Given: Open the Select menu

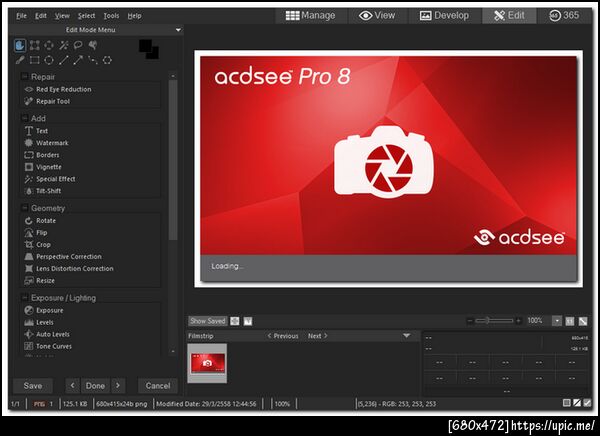Looking at the screenshot, I should click(86, 16).
